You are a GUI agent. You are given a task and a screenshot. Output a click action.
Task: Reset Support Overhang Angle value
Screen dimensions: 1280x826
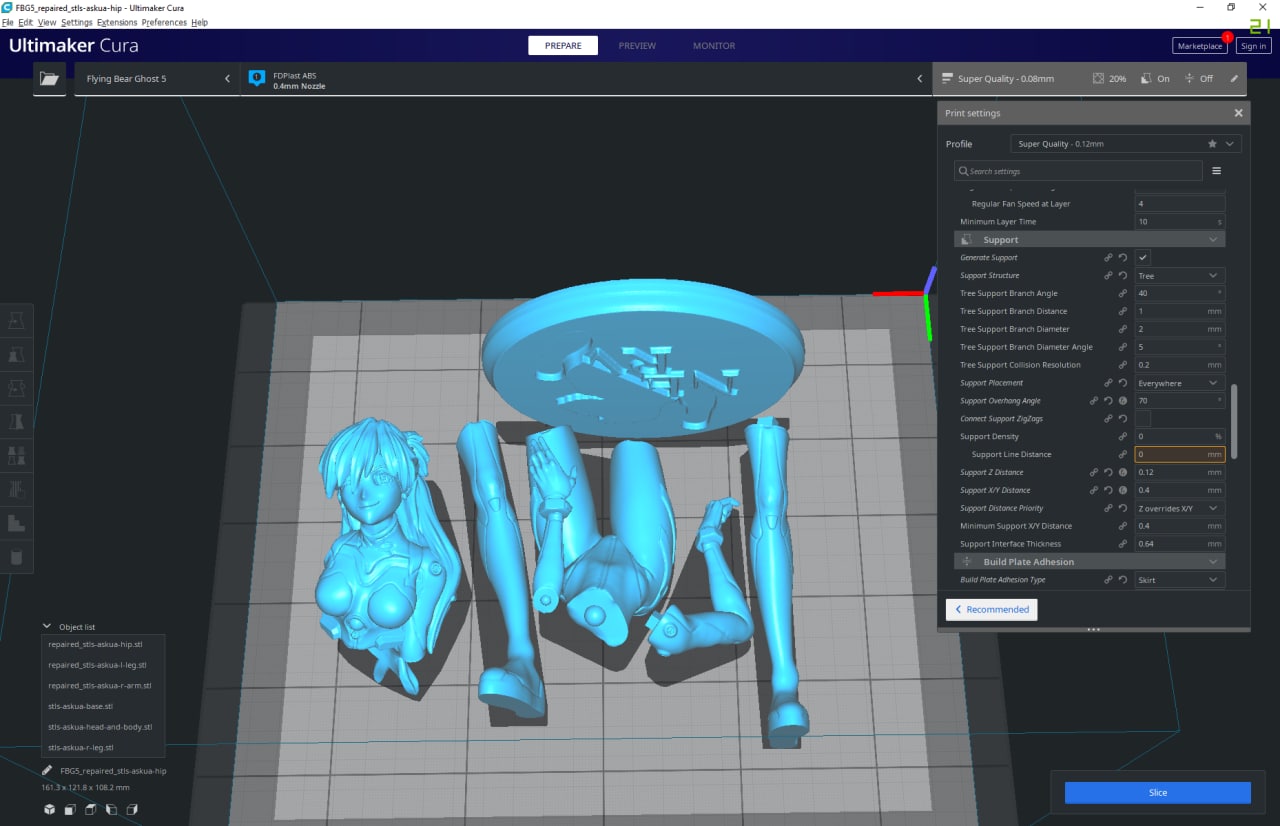click(1108, 401)
